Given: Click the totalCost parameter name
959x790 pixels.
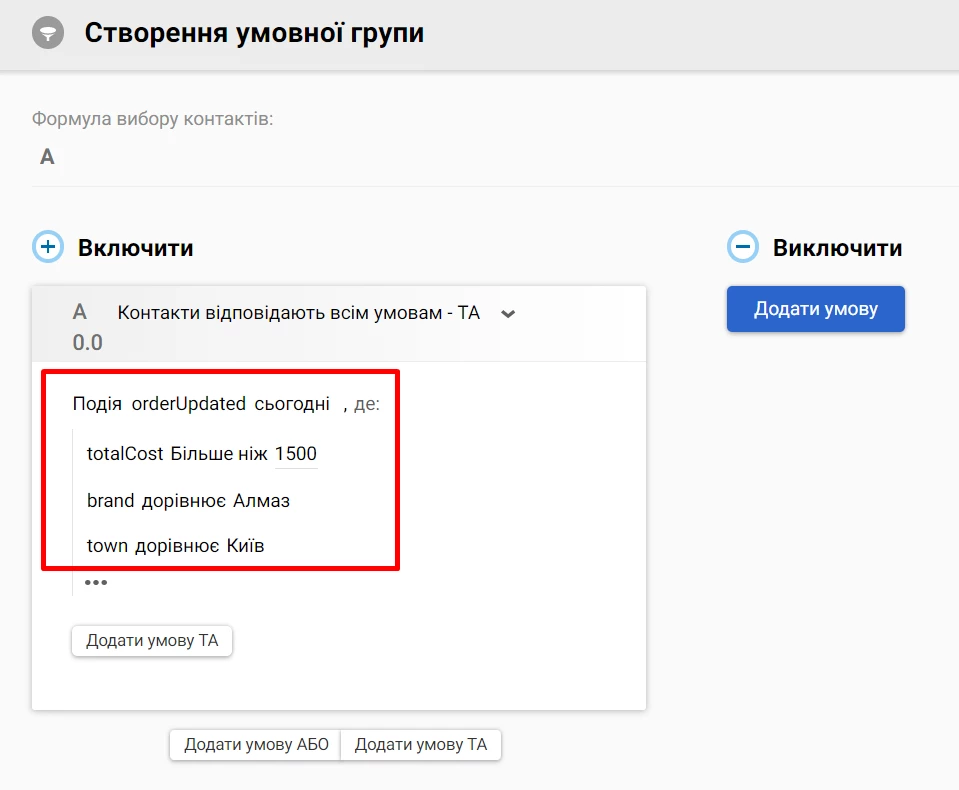Looking at the screenshot, I should [x=125, y=454].
